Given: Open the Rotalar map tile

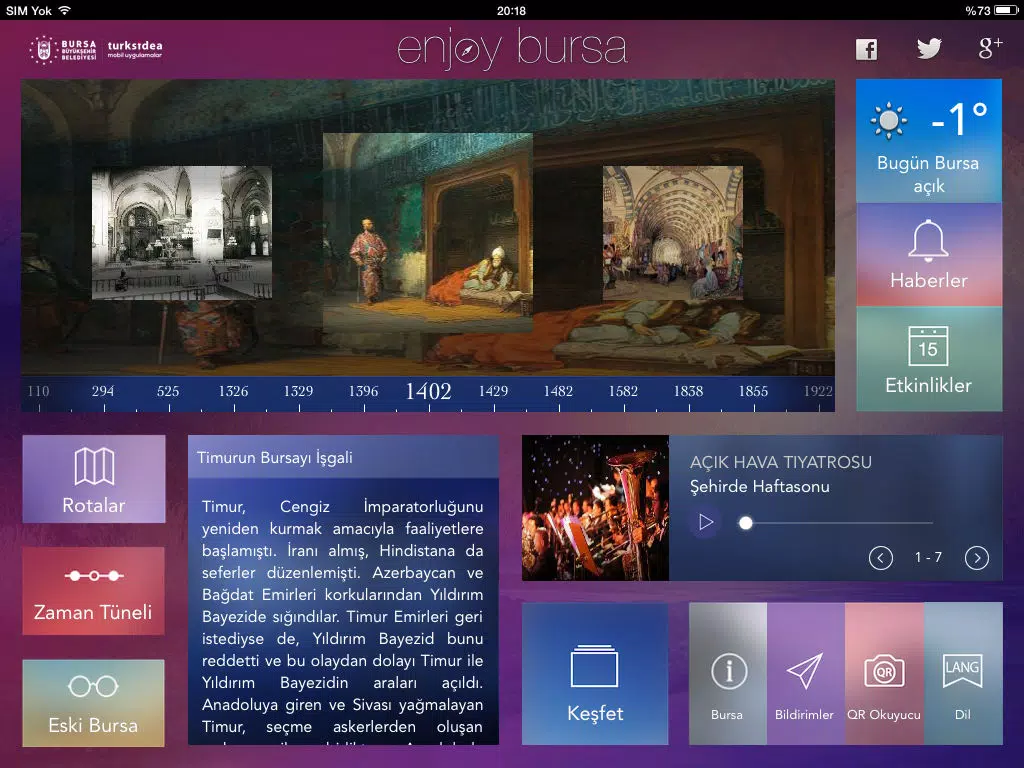Looking at the screenshot, I should pyautogui.click(x=94, y=479).
